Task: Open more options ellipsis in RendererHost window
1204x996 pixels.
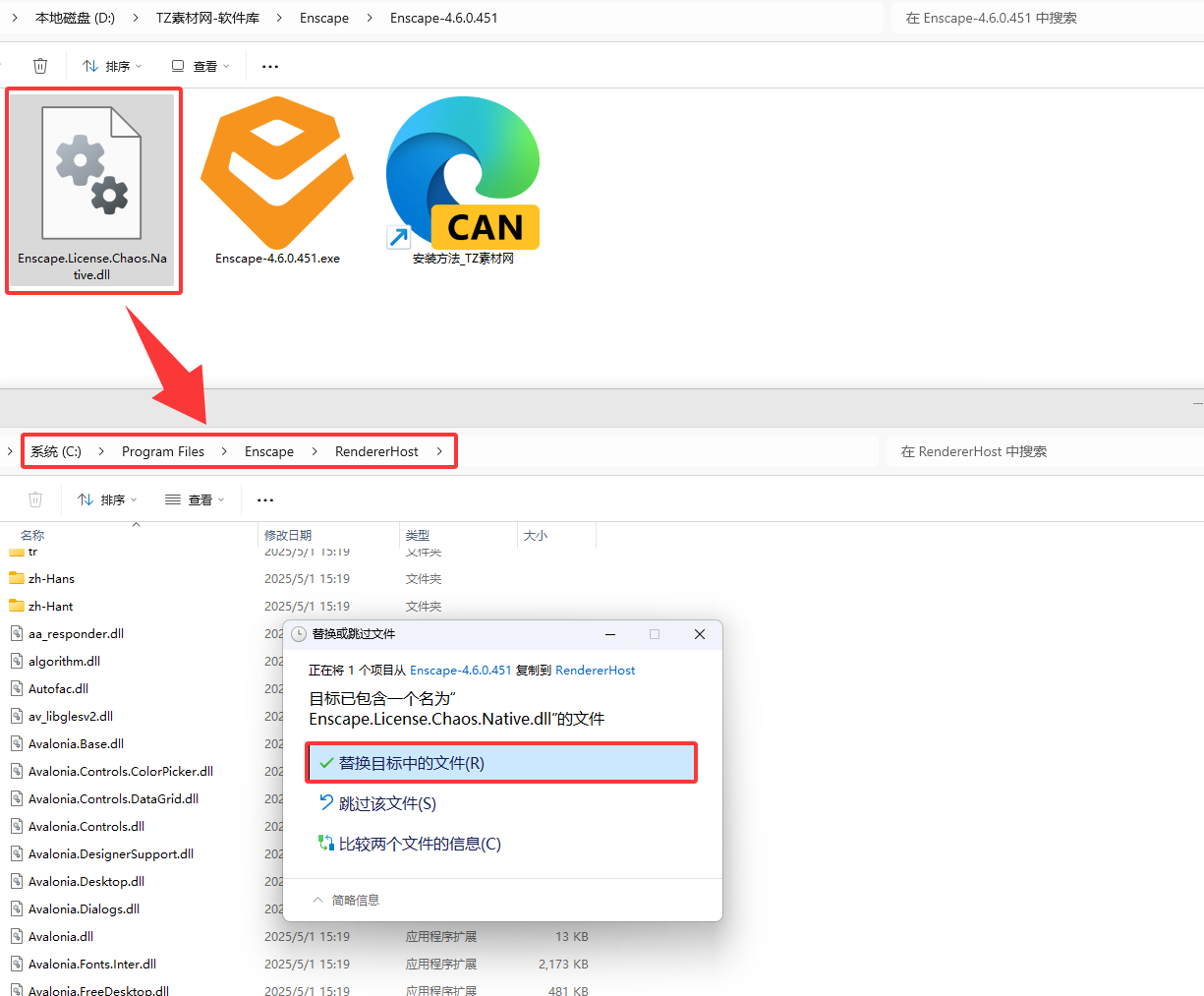Action: pyautogui.click(x=265, y=499)
